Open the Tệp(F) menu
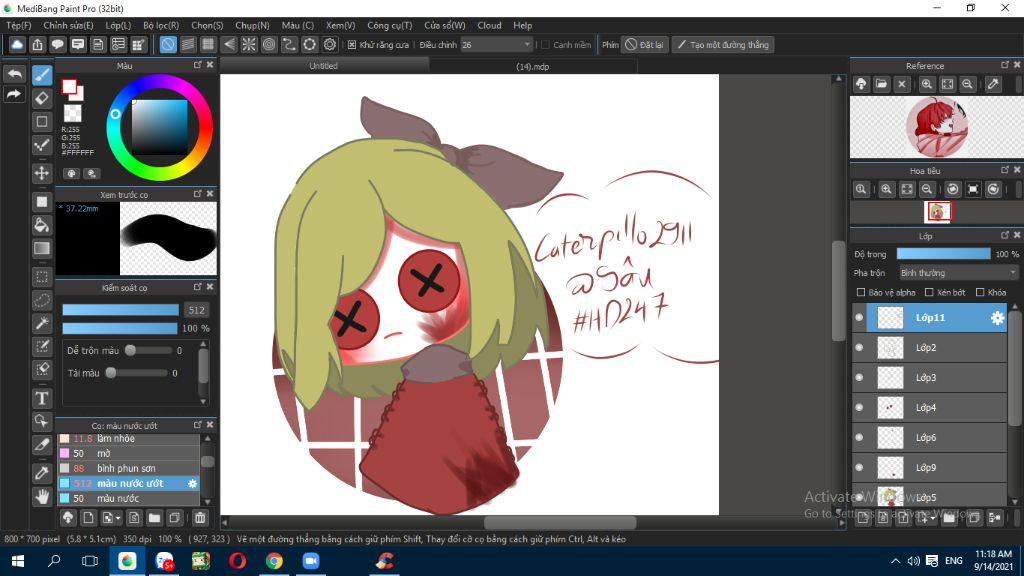The width and height of the screenshot is (1024, 576). click(x=18, y=25)
